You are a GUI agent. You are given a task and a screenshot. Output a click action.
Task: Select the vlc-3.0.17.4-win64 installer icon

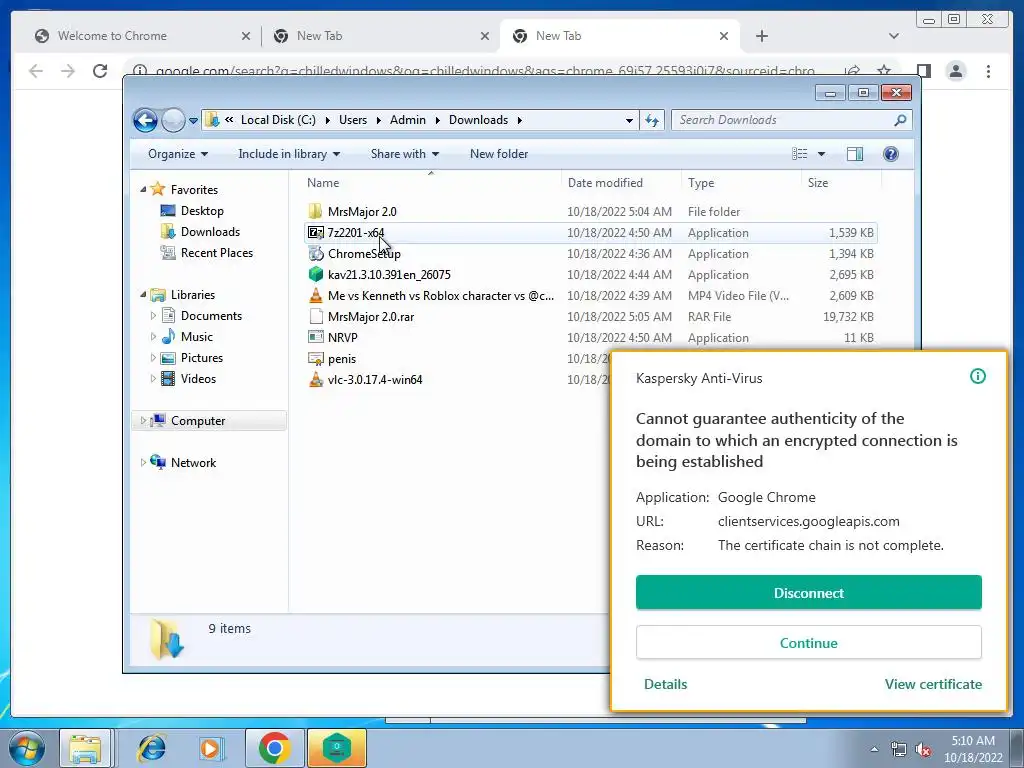(x=316, y=379)
